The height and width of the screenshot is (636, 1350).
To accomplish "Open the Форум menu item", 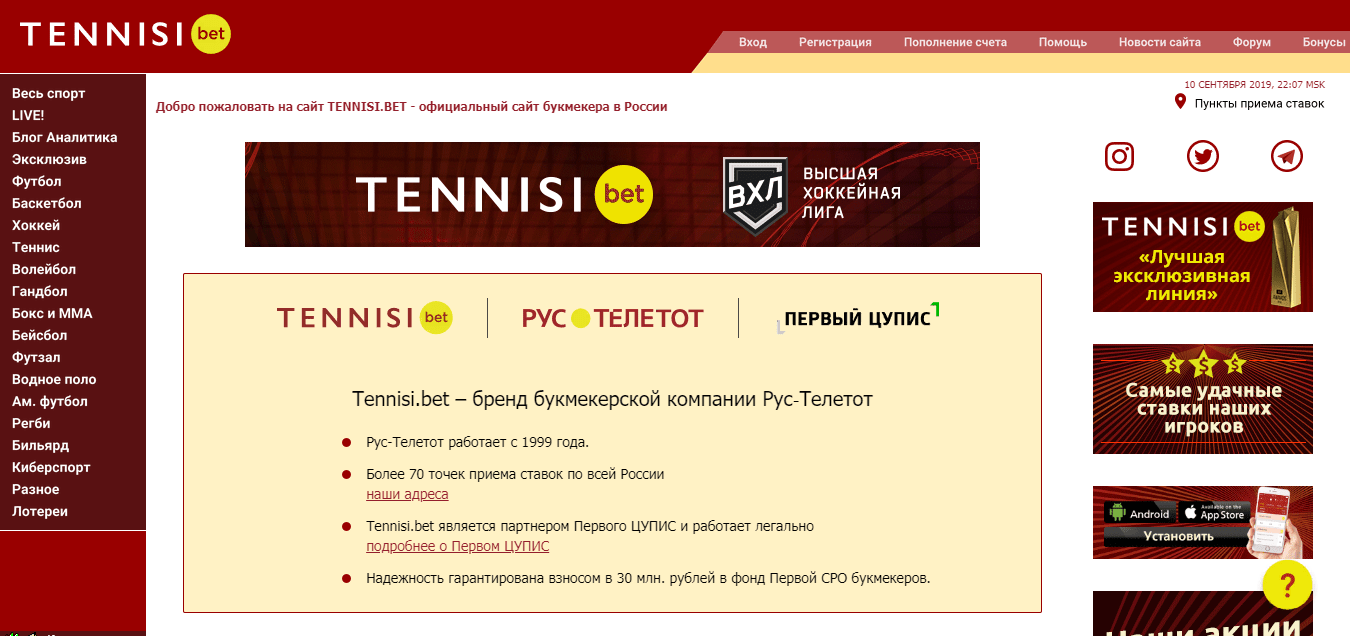I will pos(1252,42).
